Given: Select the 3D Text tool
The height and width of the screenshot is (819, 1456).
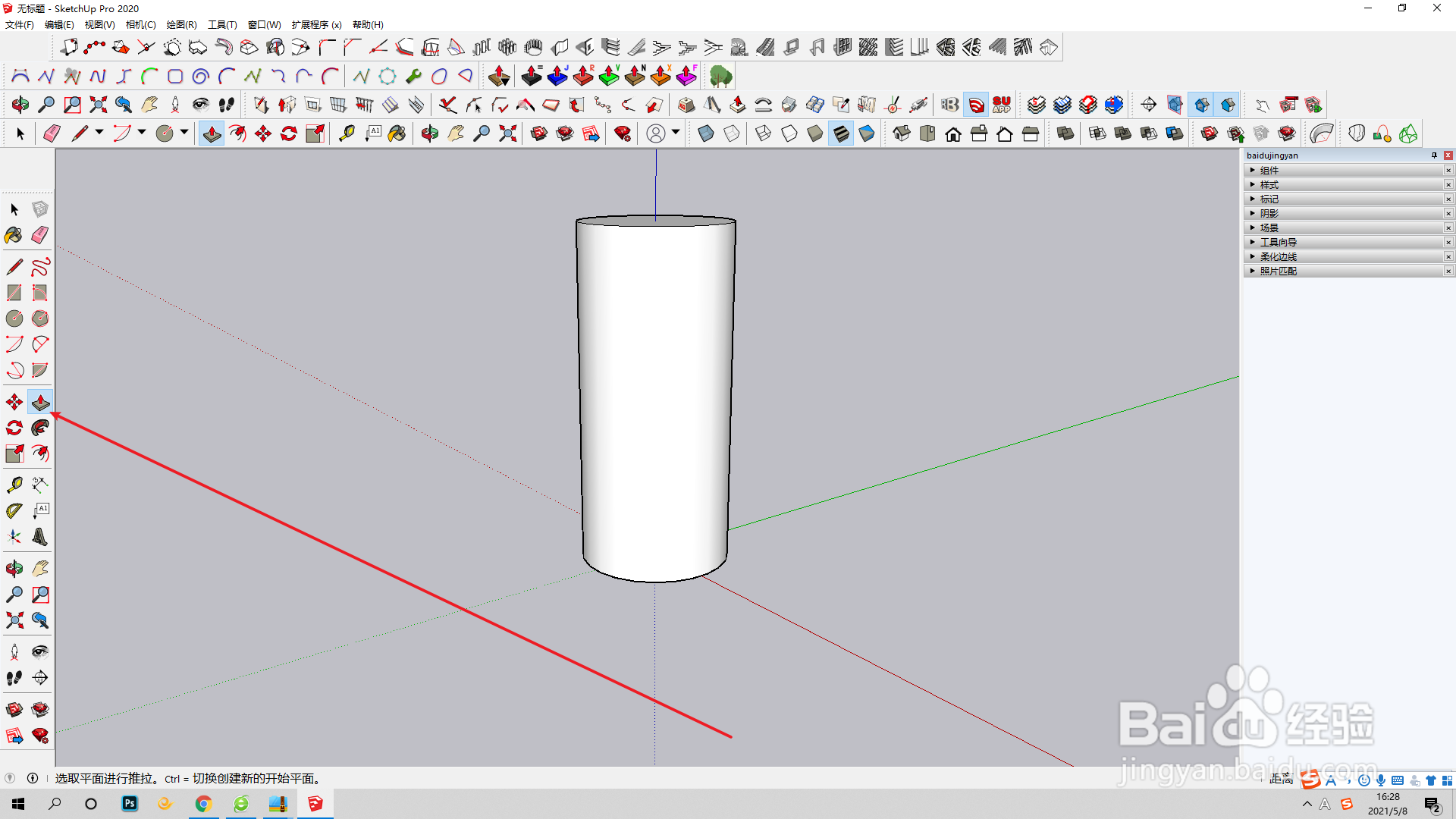Looking at the screenshot, I should point(40,537).
